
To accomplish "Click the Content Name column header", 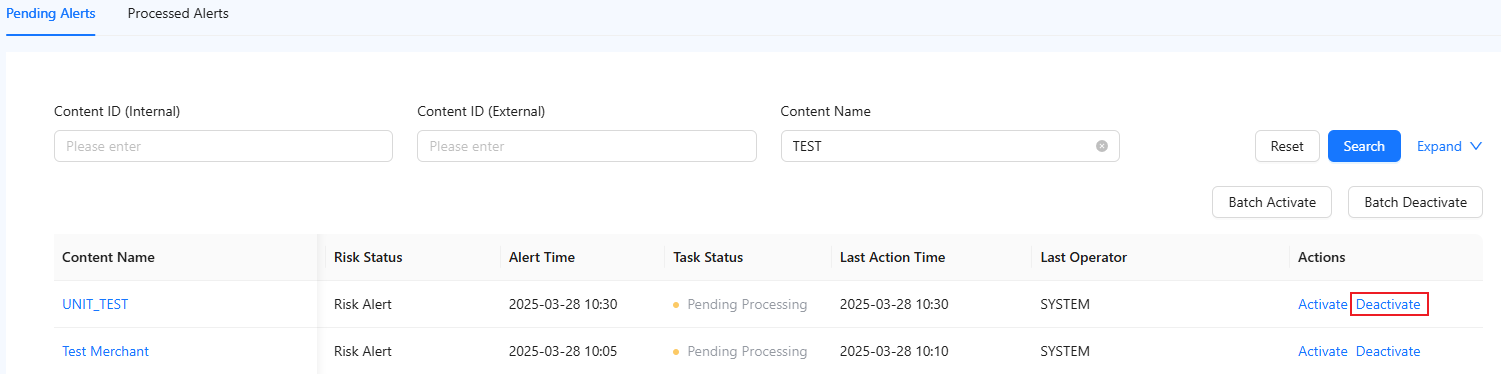I will click(x=108, y=257).
